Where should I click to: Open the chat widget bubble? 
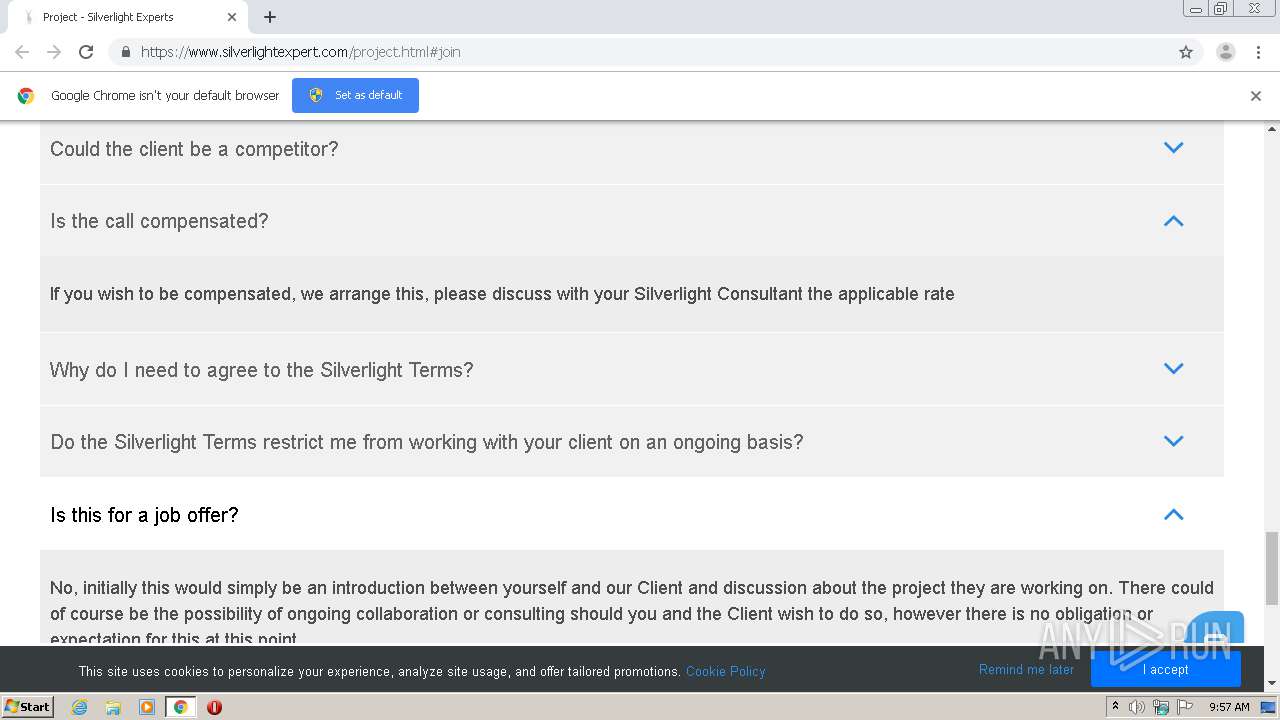[x=1217, y=630]
